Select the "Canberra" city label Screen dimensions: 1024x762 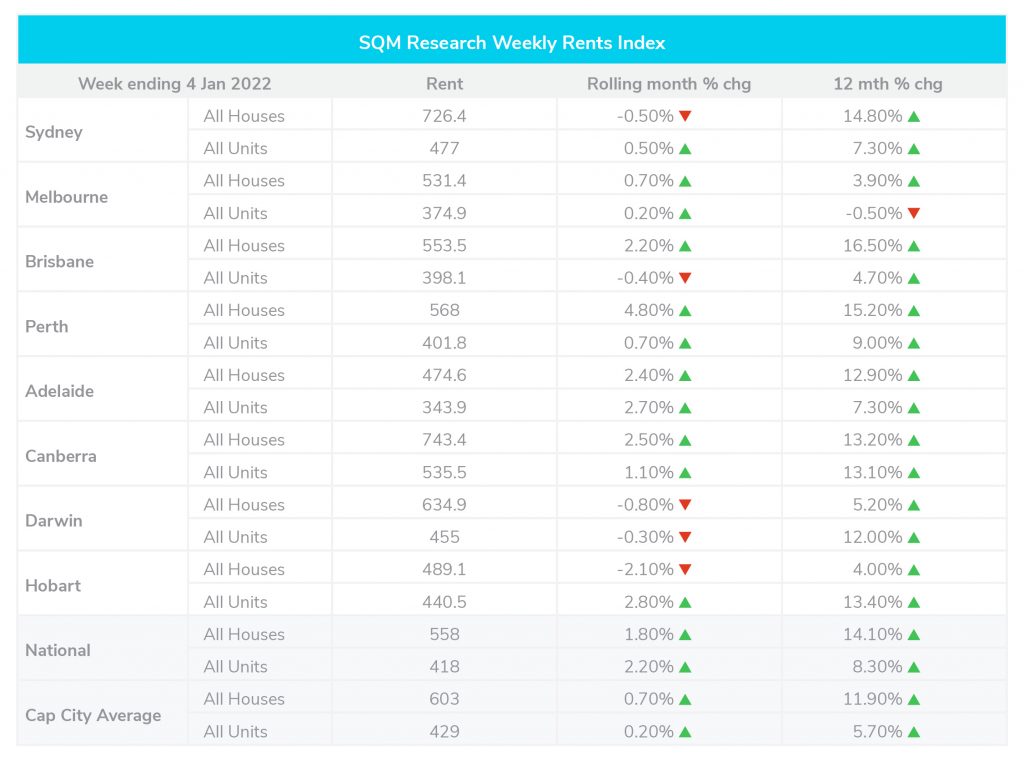coord(61,456)
